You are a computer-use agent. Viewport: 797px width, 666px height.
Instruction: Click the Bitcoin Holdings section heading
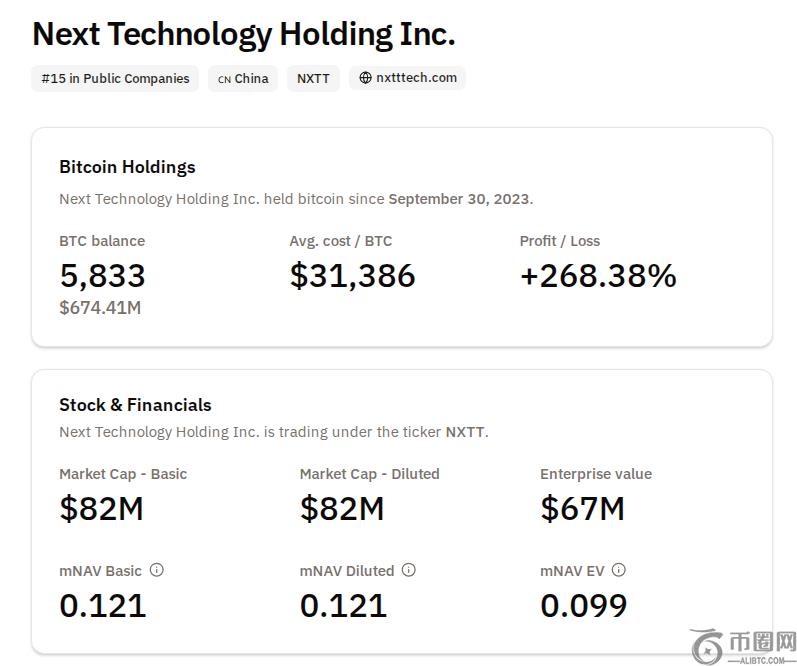(x=127, y=167)
